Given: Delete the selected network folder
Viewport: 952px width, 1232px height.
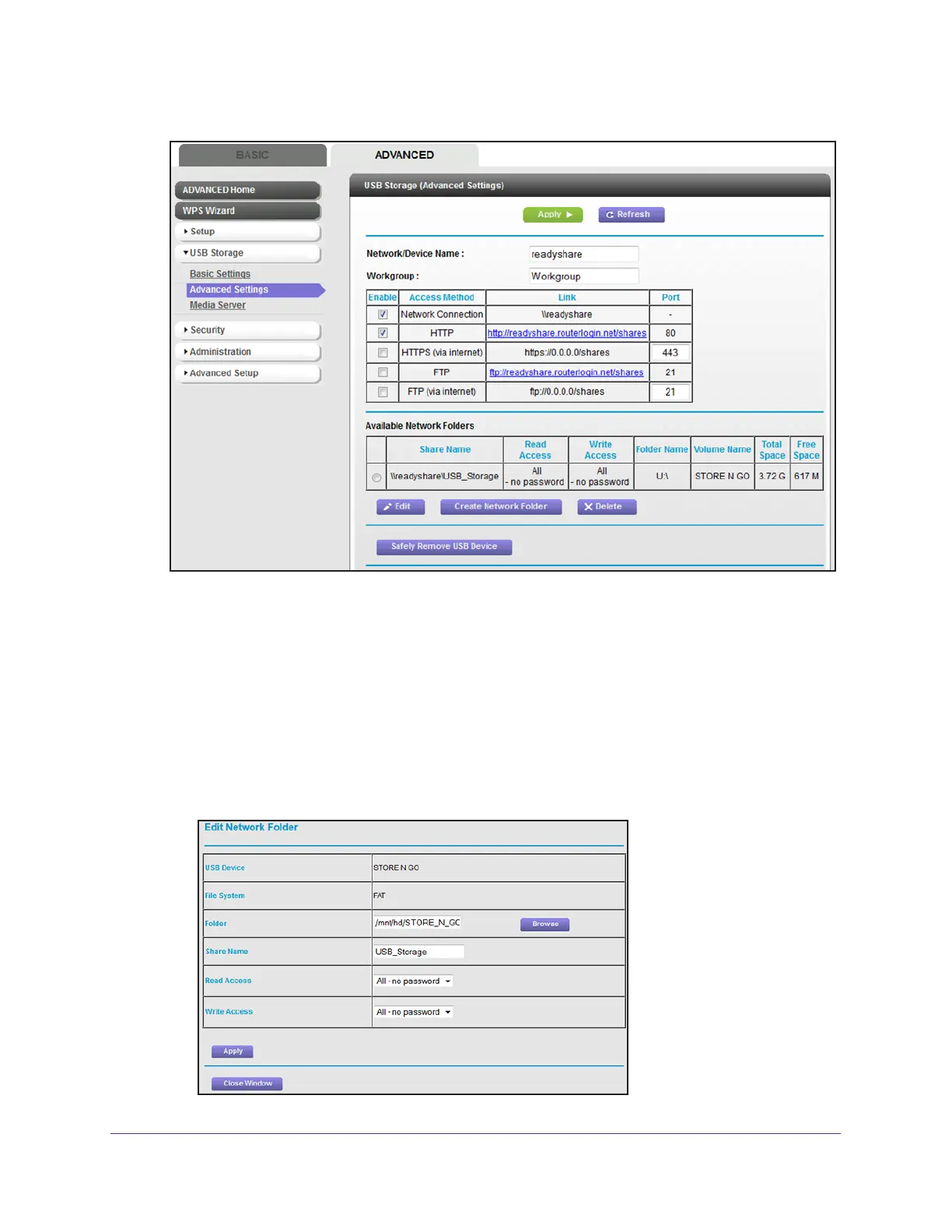Looking at the screenshot, I should [607, 507].
